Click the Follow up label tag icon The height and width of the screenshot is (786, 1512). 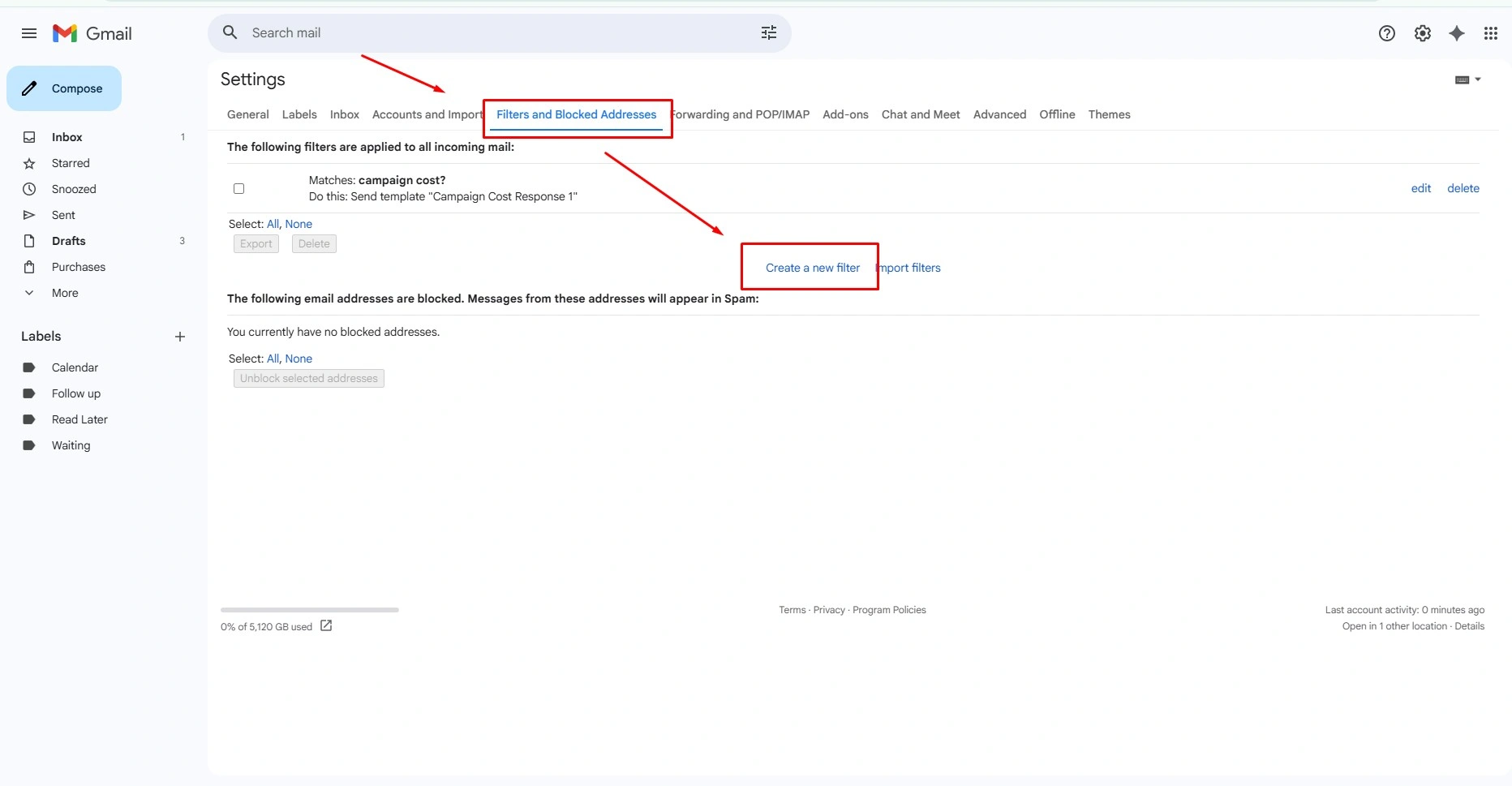point(29,393)
